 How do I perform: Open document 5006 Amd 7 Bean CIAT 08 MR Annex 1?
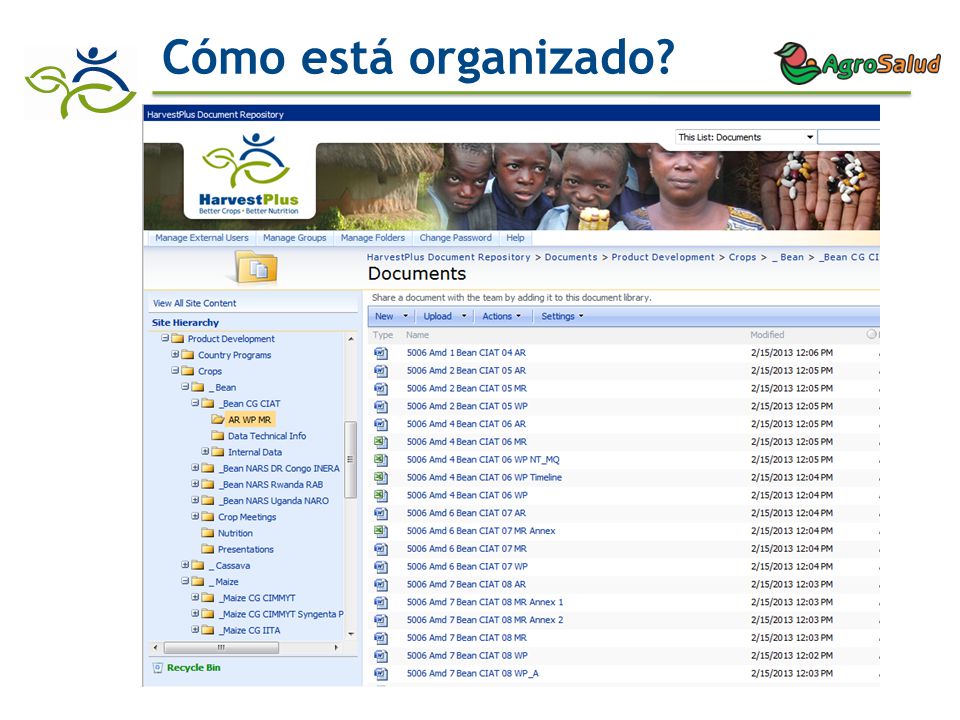[x=485, y=602]
